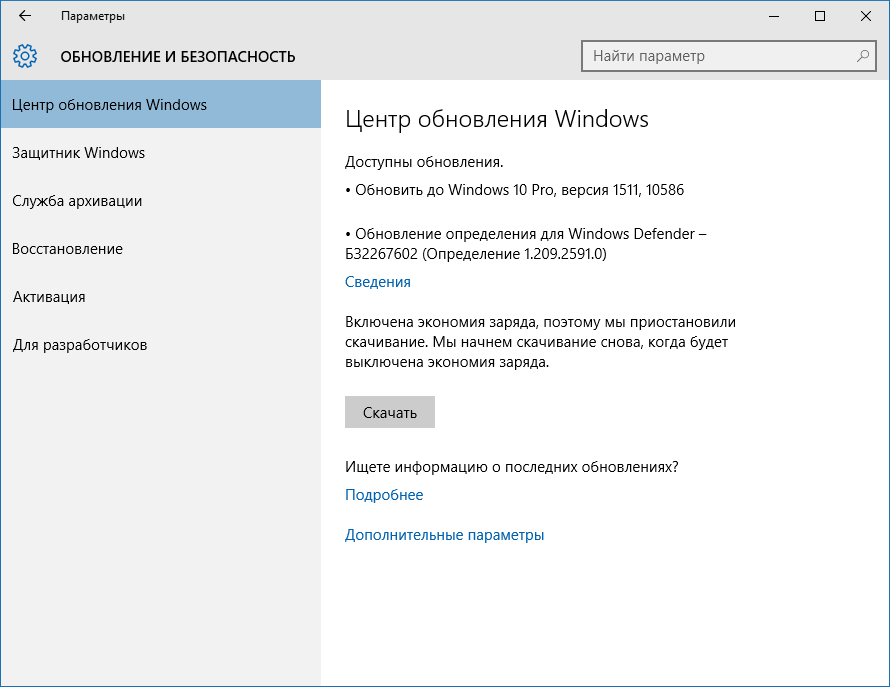Follow the "Подробнее" link
Image resolution: width=890 pixels, height=687 pixels.
[384, 495]
